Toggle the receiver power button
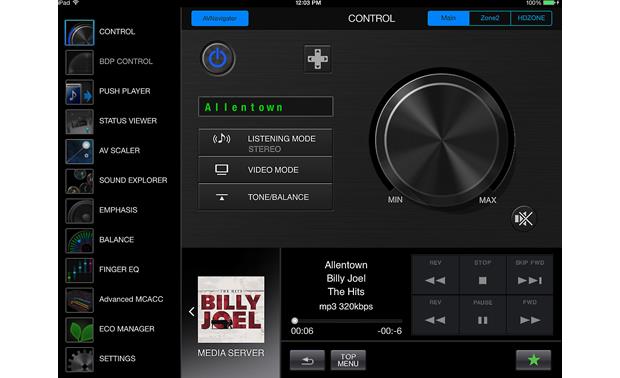620x378 pixels. coord(218,59)
